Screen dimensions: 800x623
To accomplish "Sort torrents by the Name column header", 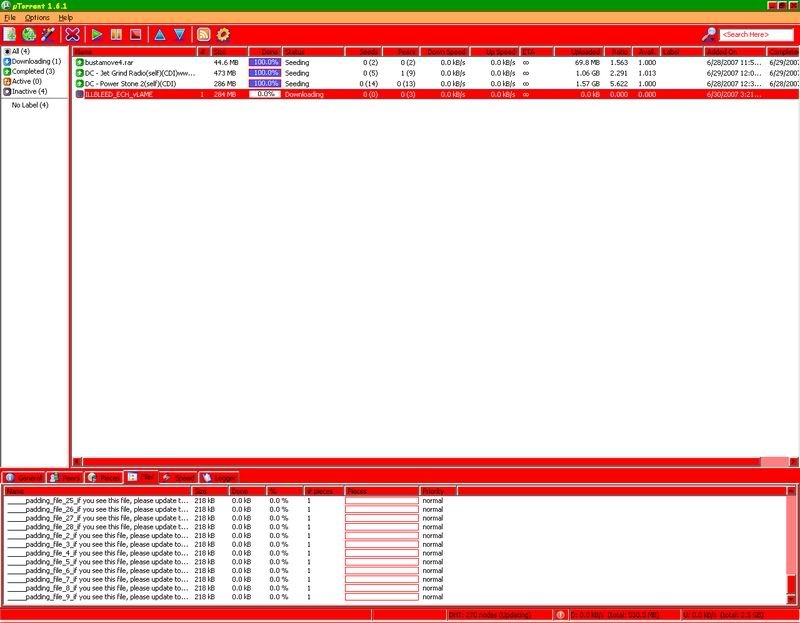I will 135,52.
